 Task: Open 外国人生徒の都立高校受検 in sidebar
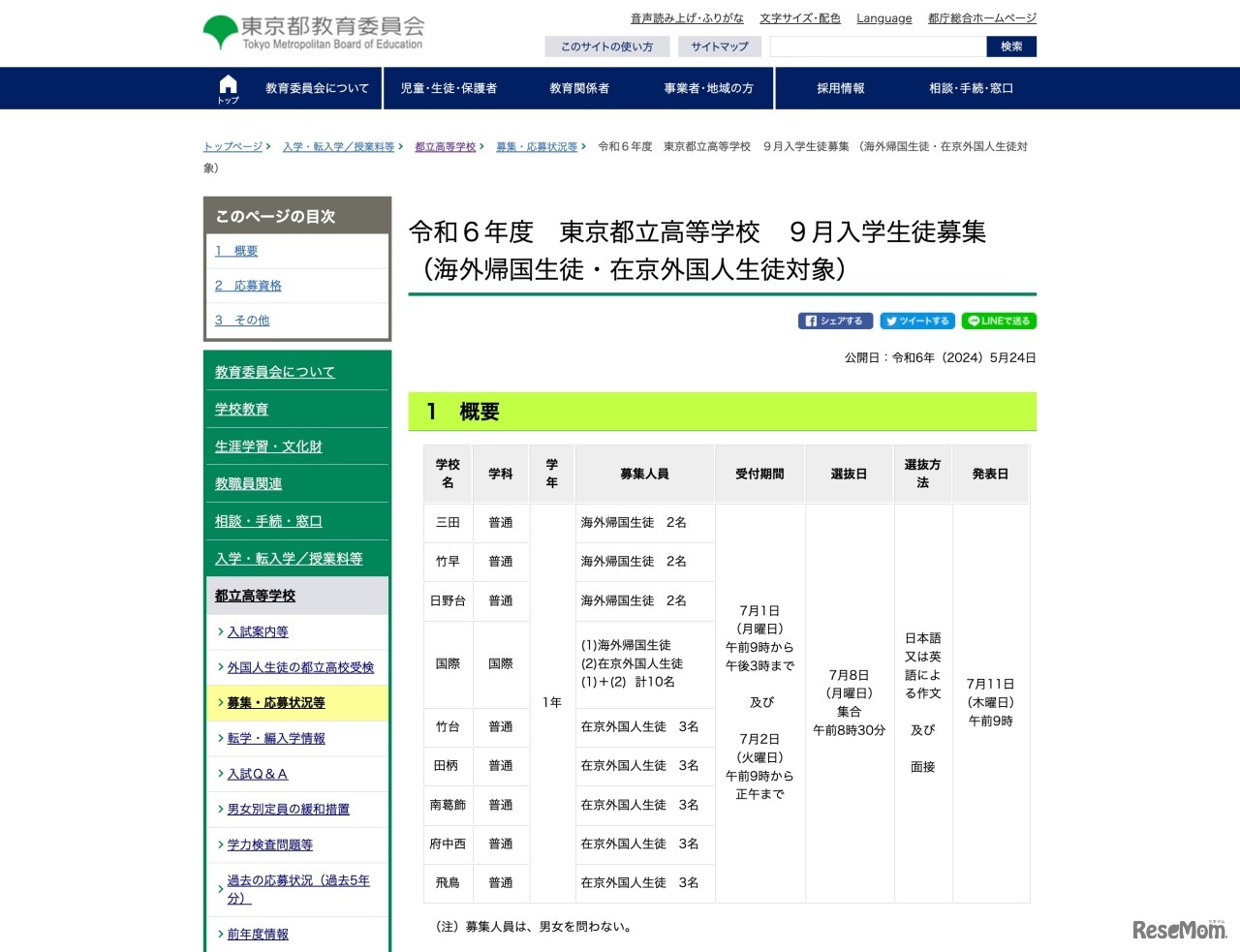(300, 667)
